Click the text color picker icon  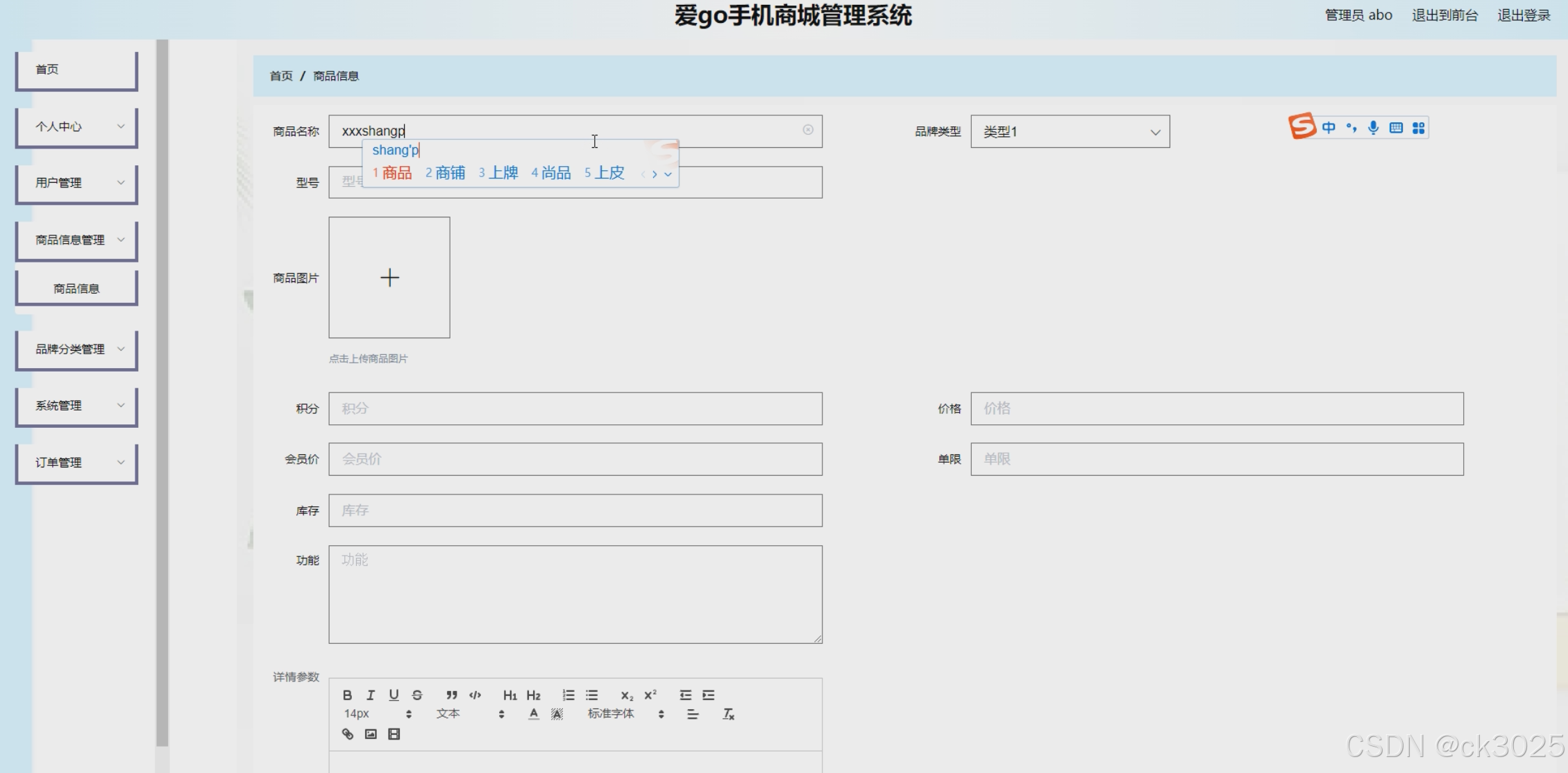[x=533, y=714]
